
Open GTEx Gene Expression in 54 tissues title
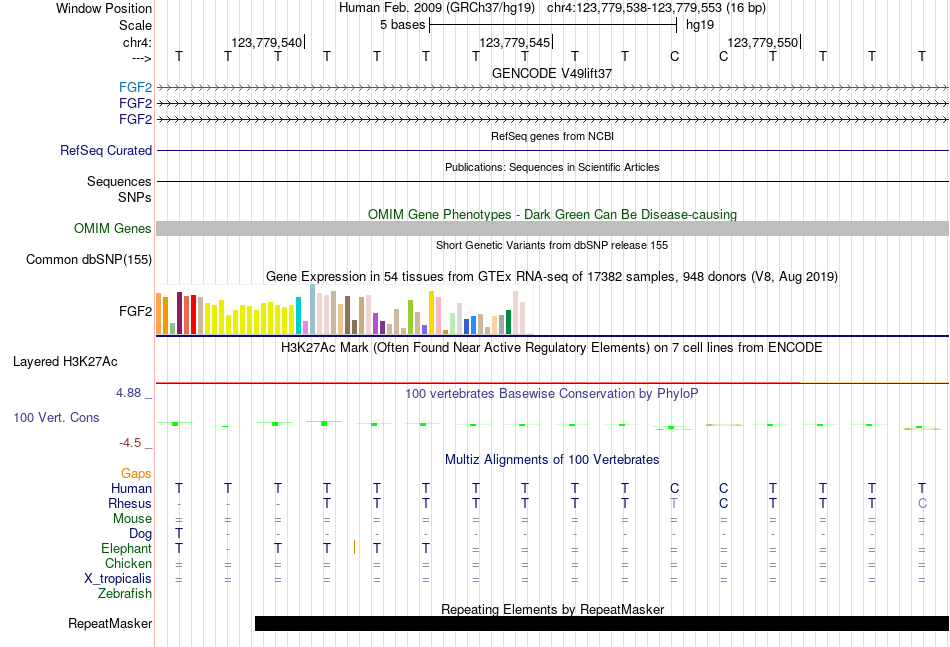(552, 277)
